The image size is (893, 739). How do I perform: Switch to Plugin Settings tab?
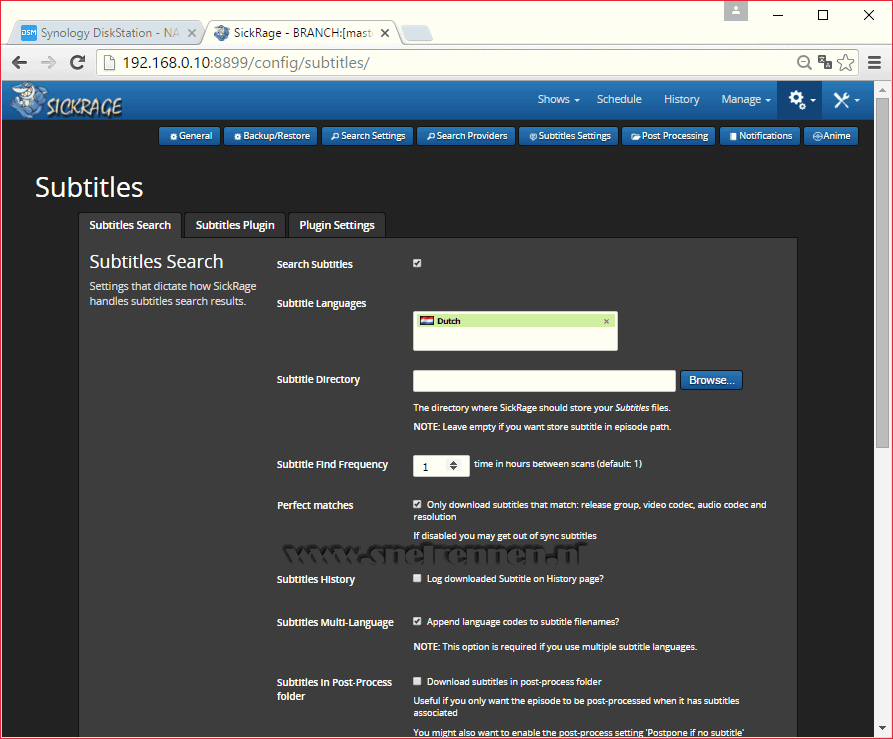337,225
